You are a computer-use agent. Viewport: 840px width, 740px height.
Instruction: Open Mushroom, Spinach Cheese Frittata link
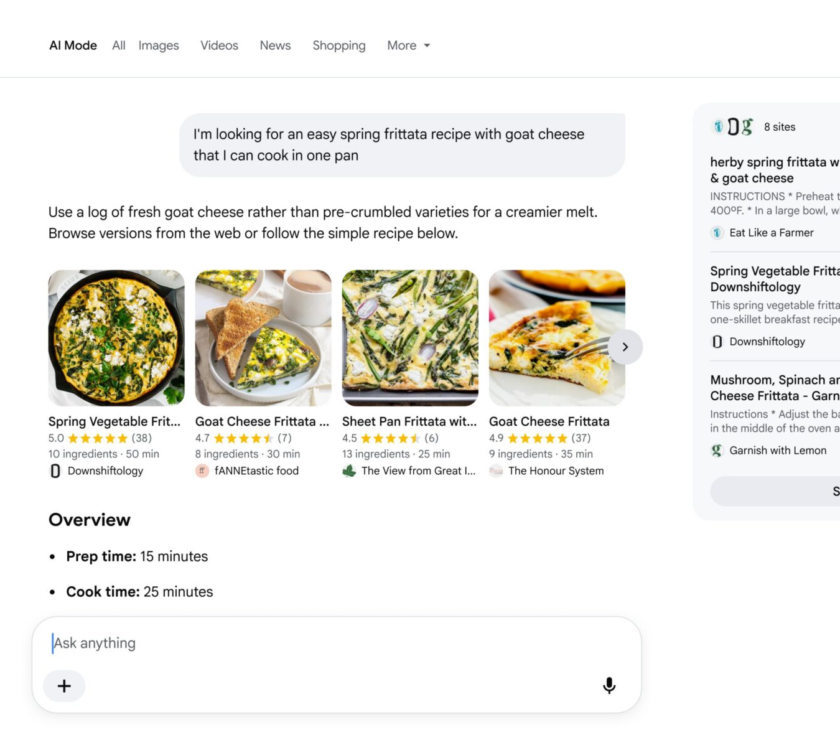pyautogui.click(x=775, y=387)
